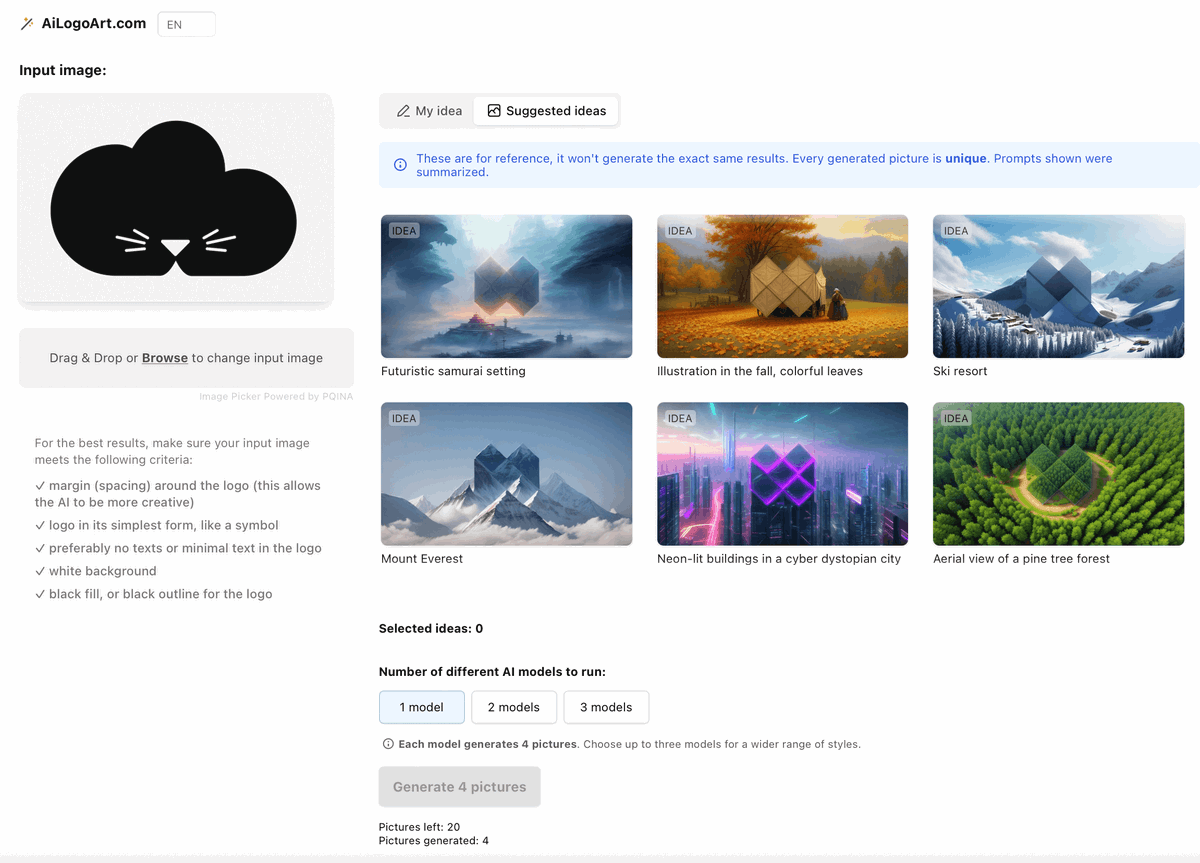Choose the 1 model option
Image resolution: width=1200 pixels, height=863 pixels.
click(422, 707)
